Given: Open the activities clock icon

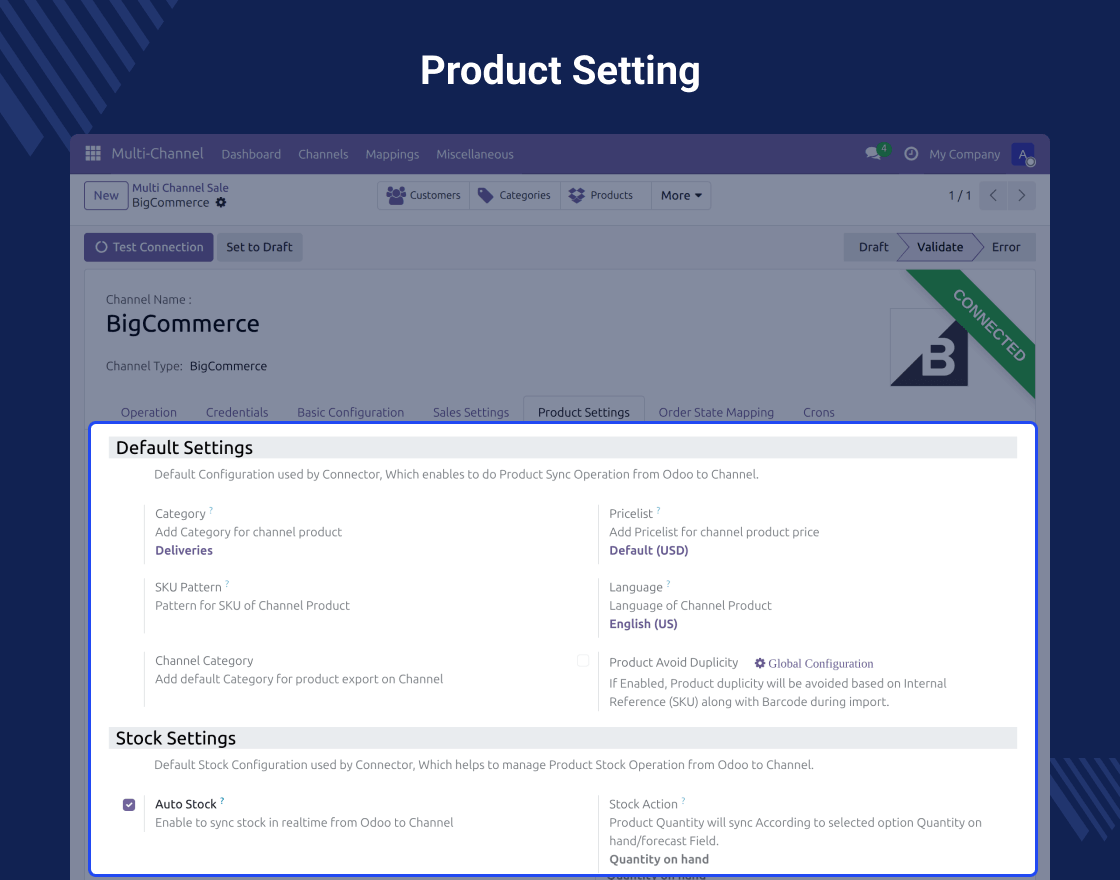Looking at the screenshot, I should (911, 154).
